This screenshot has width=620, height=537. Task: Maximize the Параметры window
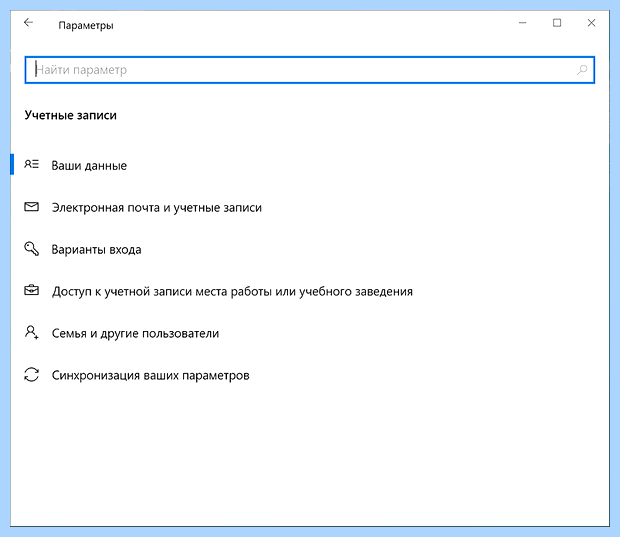point(557,23)
